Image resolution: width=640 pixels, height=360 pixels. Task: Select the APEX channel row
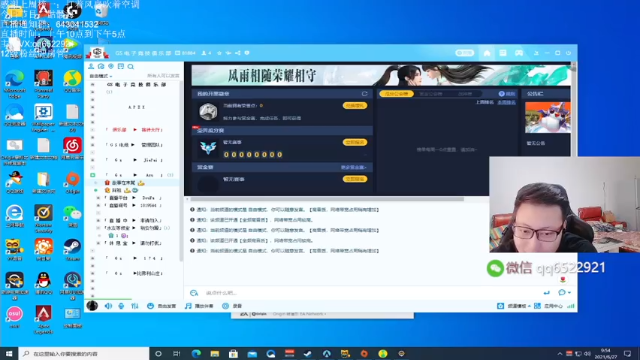coord(136,107)
